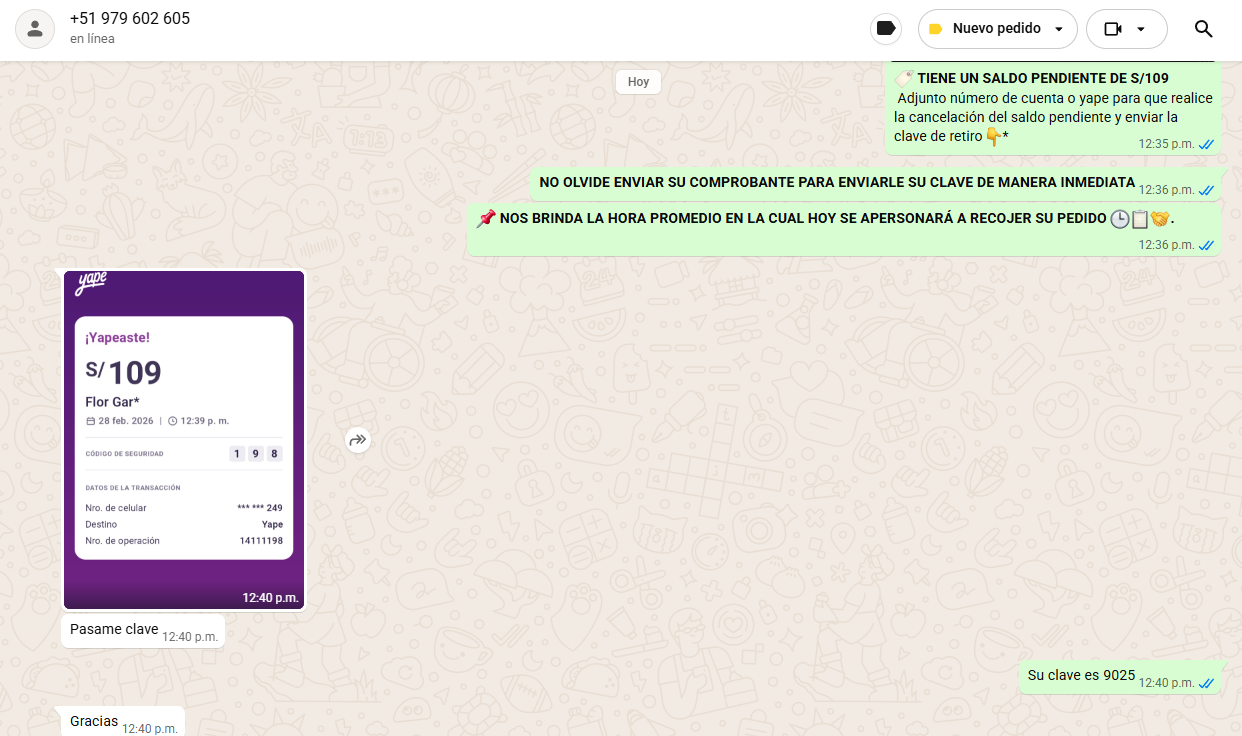The width and height of the screenshot is (1242, 736).
Task: Click the 'Hoy' date badge
Action: (638, 82)
